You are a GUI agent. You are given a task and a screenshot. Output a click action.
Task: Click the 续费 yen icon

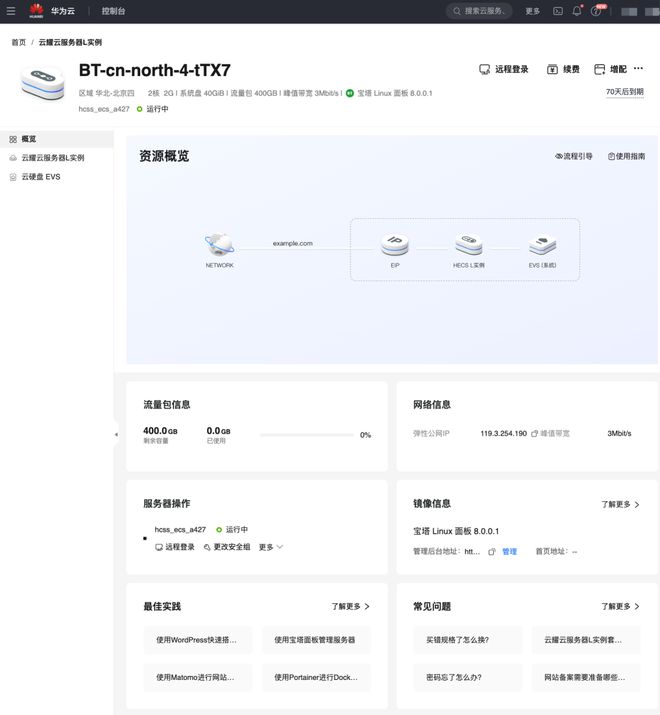(552, 69)
